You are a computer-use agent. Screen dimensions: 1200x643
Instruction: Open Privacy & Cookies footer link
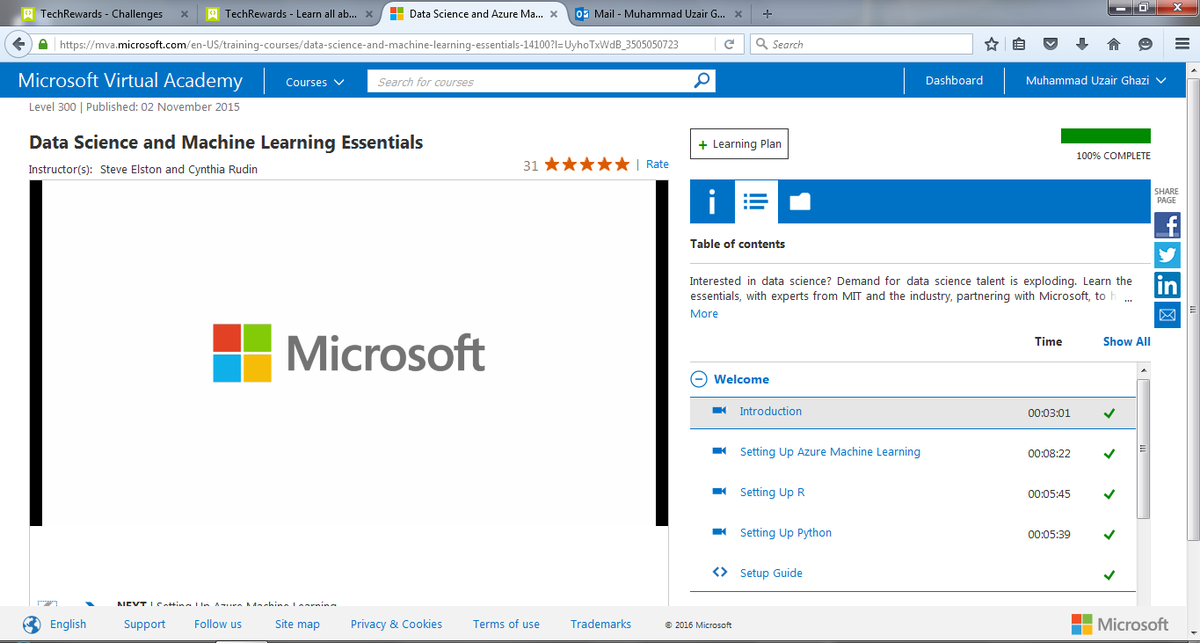pyautogui.click(x=396, y=624)
